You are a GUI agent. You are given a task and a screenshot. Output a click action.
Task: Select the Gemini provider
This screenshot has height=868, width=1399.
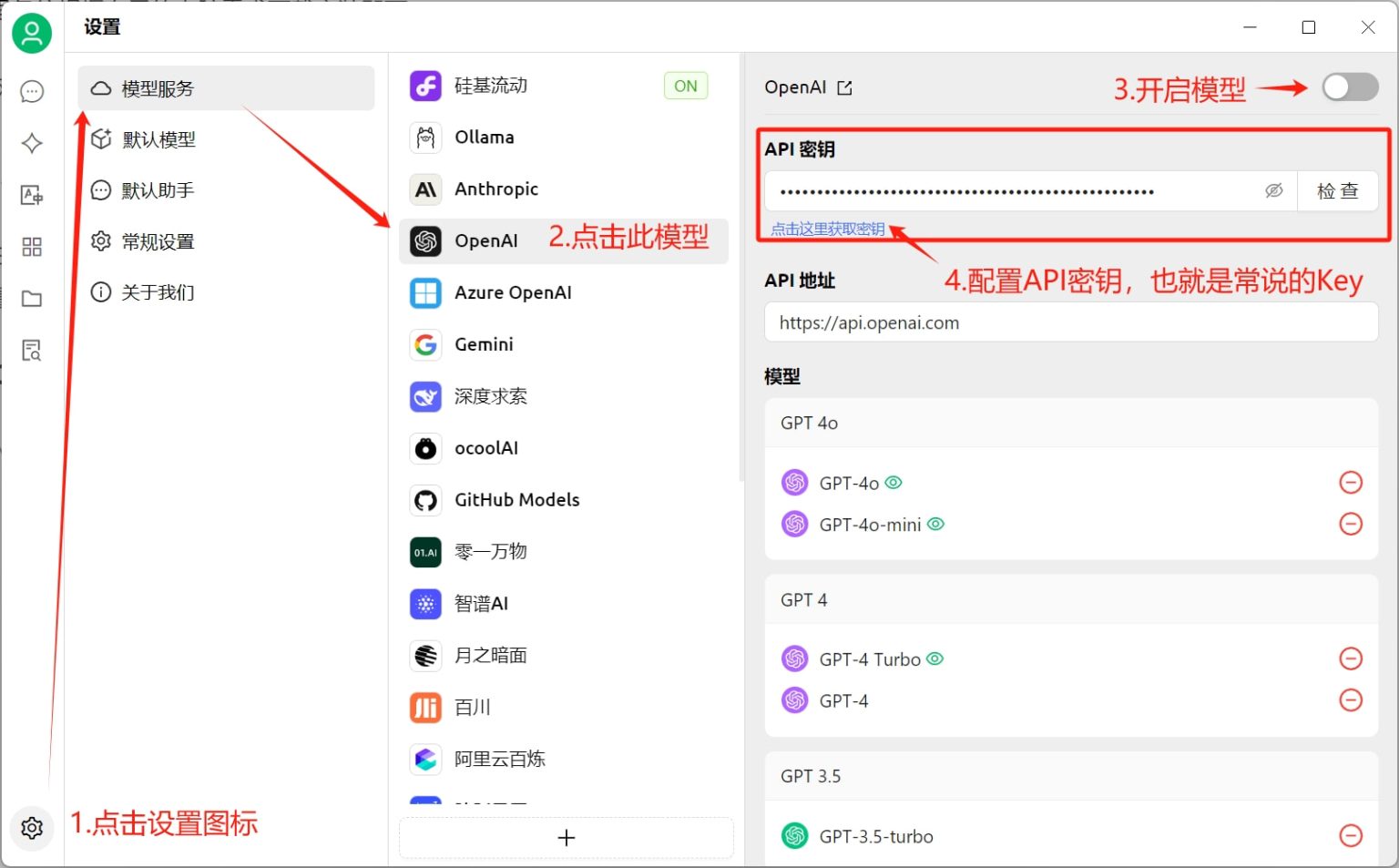[484, 344]
